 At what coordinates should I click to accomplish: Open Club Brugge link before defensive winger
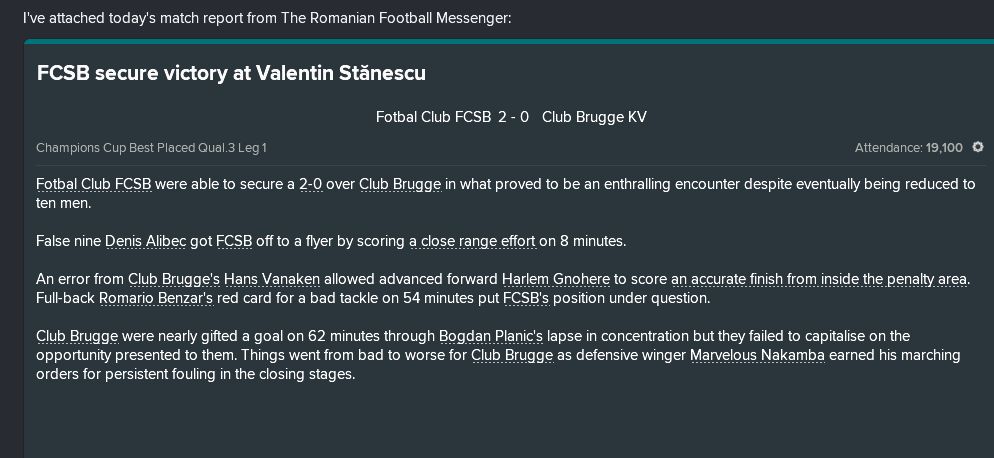(x=512, y=355)
